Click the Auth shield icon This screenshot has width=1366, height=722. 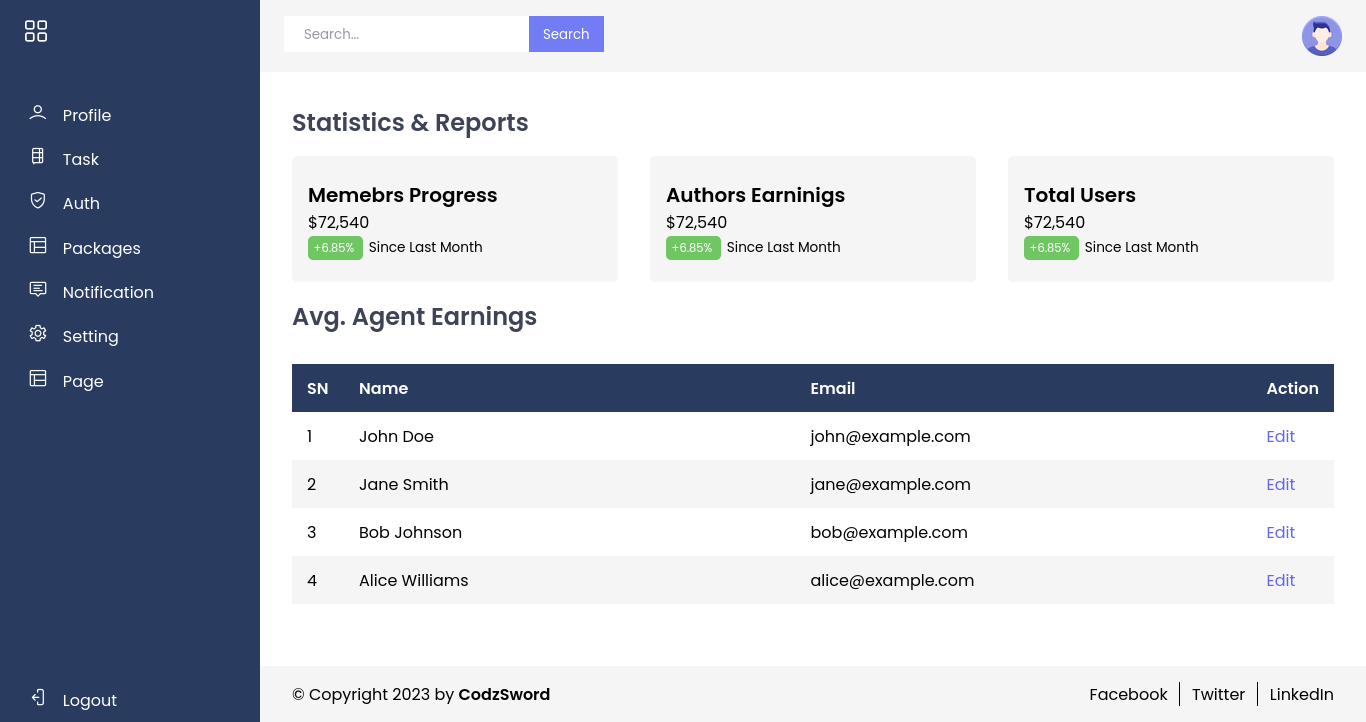click(x=38, y=201)
